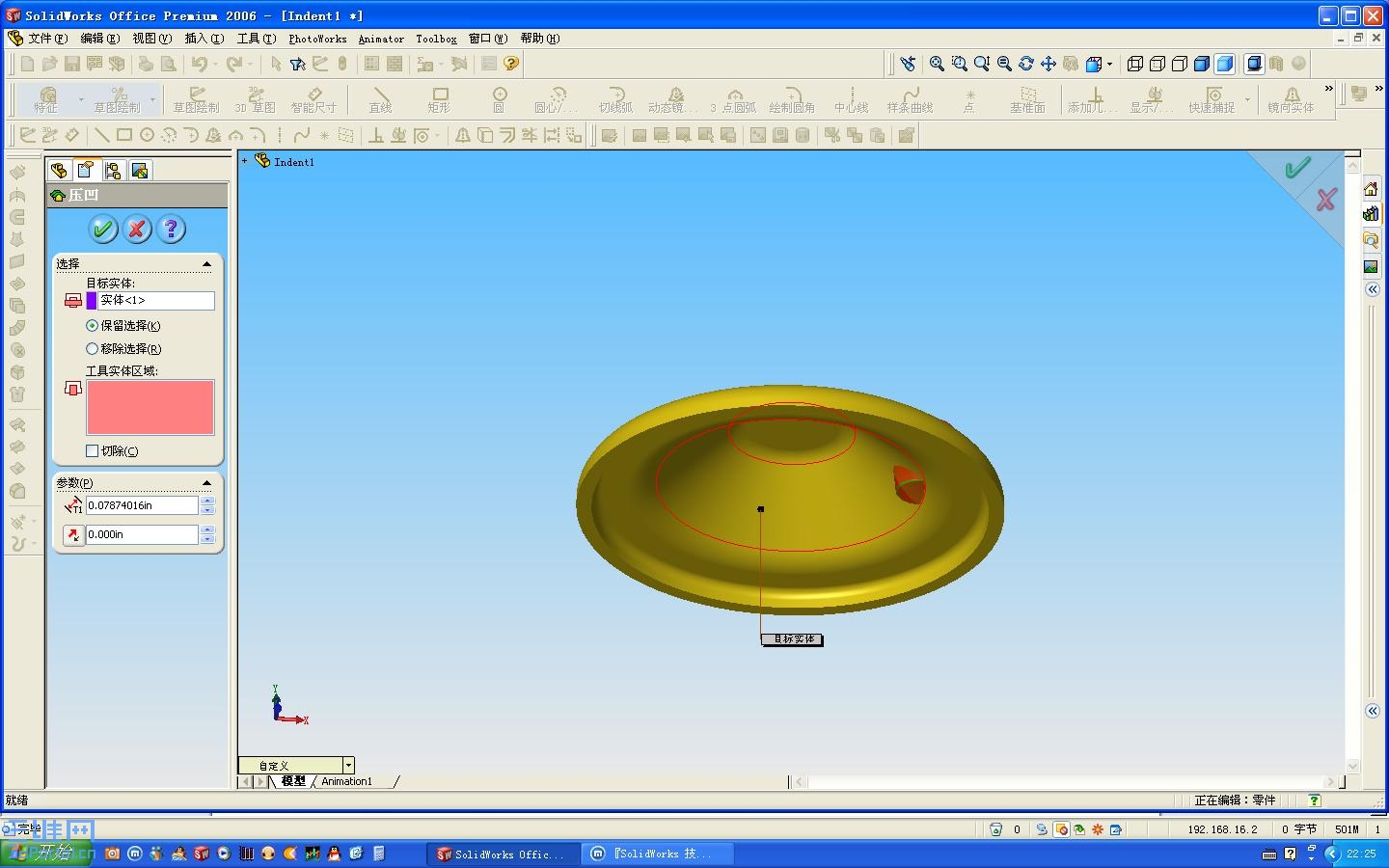Open the 插入(I) menu
Image resolution: width=1389 pixels, height=868 pixels.
click(x=204, y=39)
